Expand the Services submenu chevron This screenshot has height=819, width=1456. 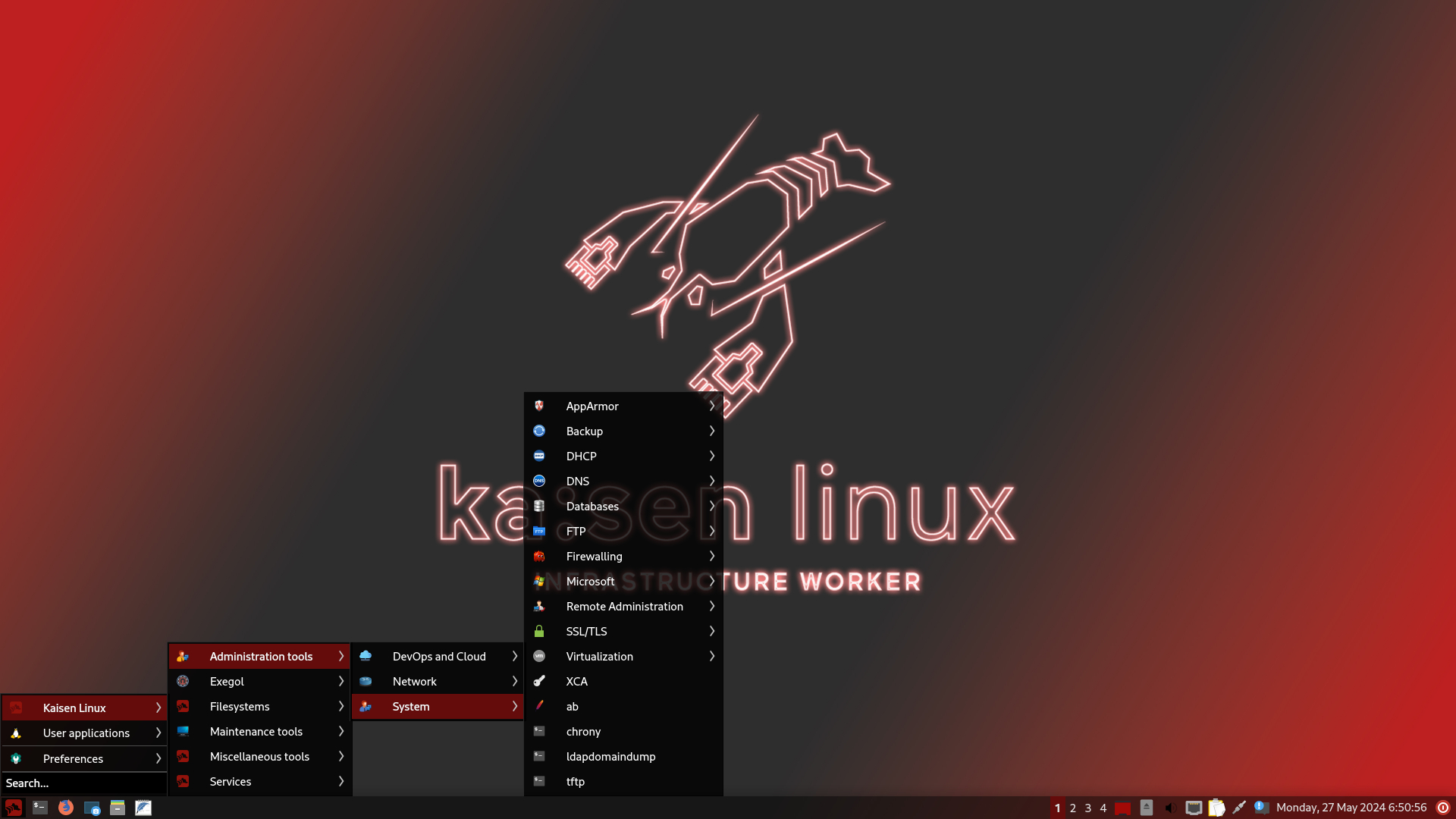coord(341,781)
